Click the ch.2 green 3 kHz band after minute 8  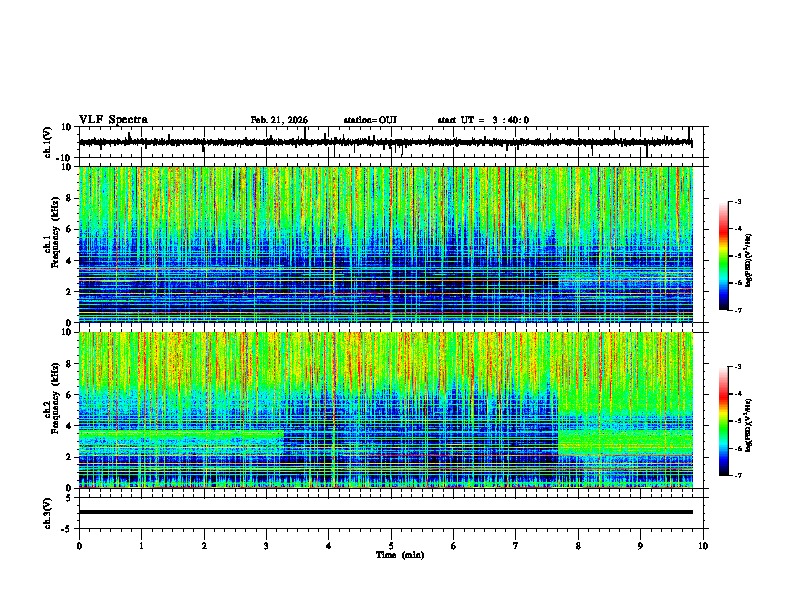click(x=625, y=440)
